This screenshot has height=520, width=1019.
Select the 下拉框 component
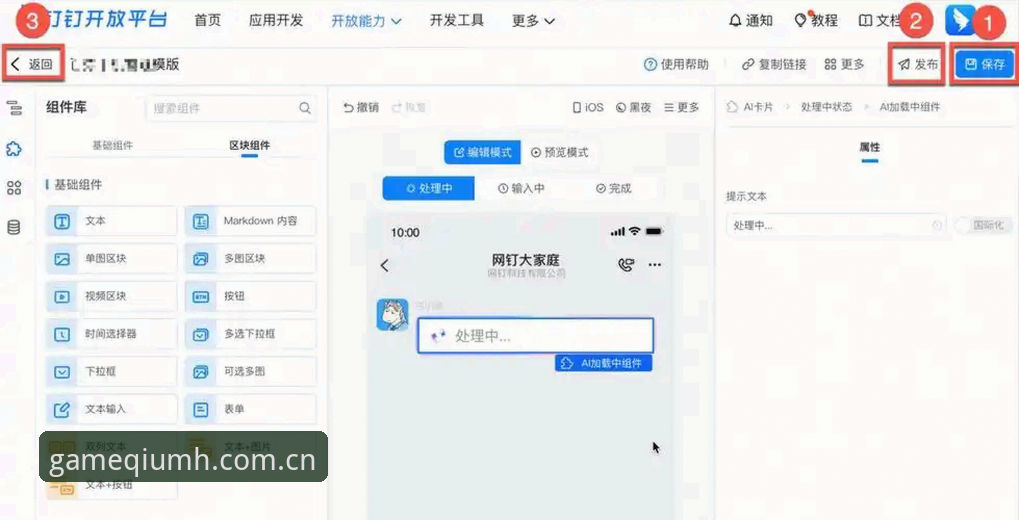111,372
